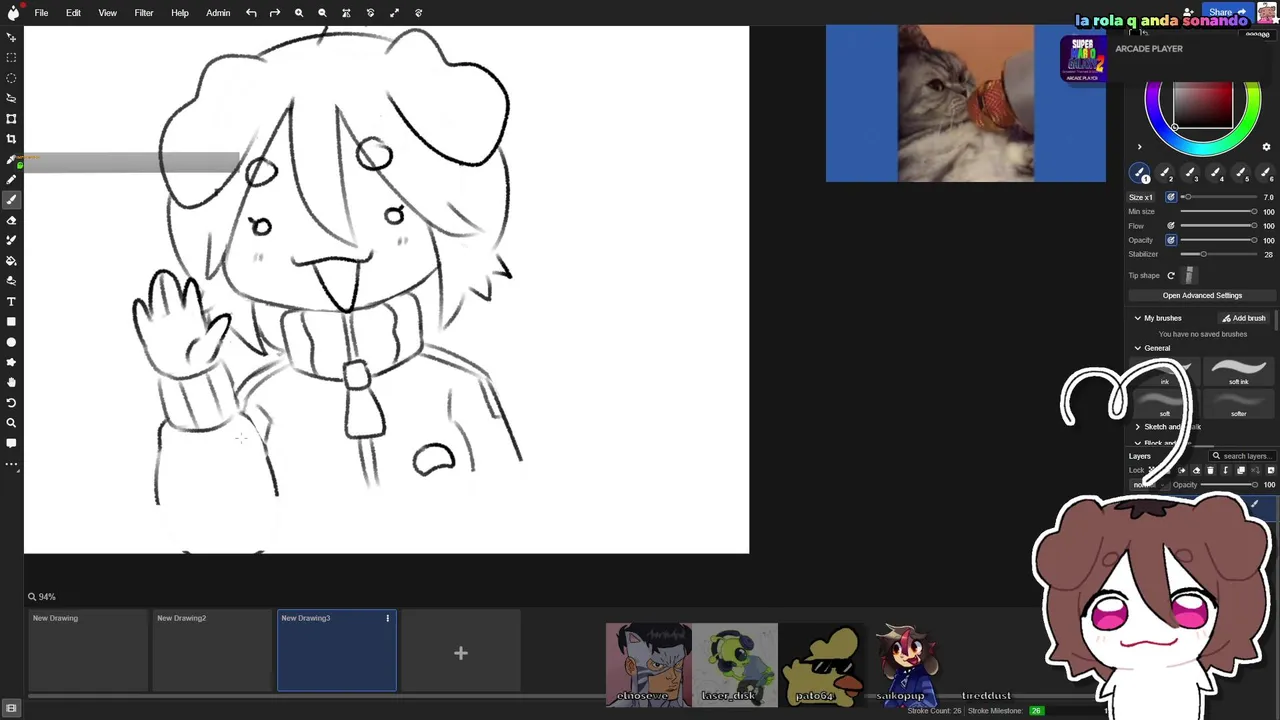Screen dimensions: 1280x720
Task: Switch to New Drawing2 tab
Action: [x=212, y=651]
